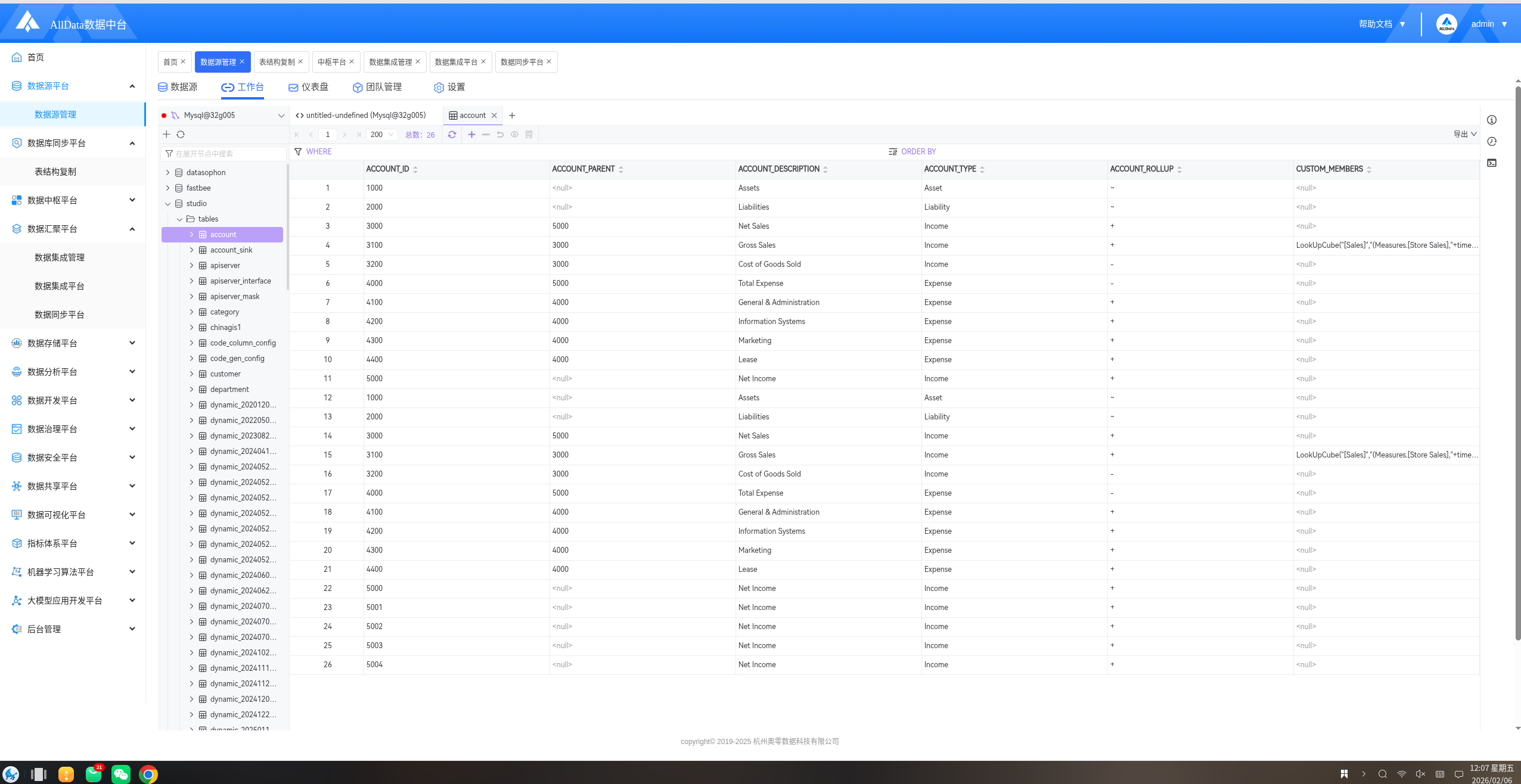Click the purple refresh data icon
Screen dimensions: 1521x784
point(452,135)
